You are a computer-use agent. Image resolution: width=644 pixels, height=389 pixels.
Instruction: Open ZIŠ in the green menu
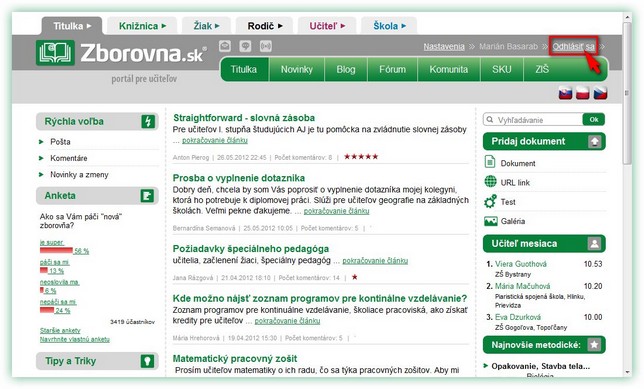pyautogui.click(x=542, y=69)
